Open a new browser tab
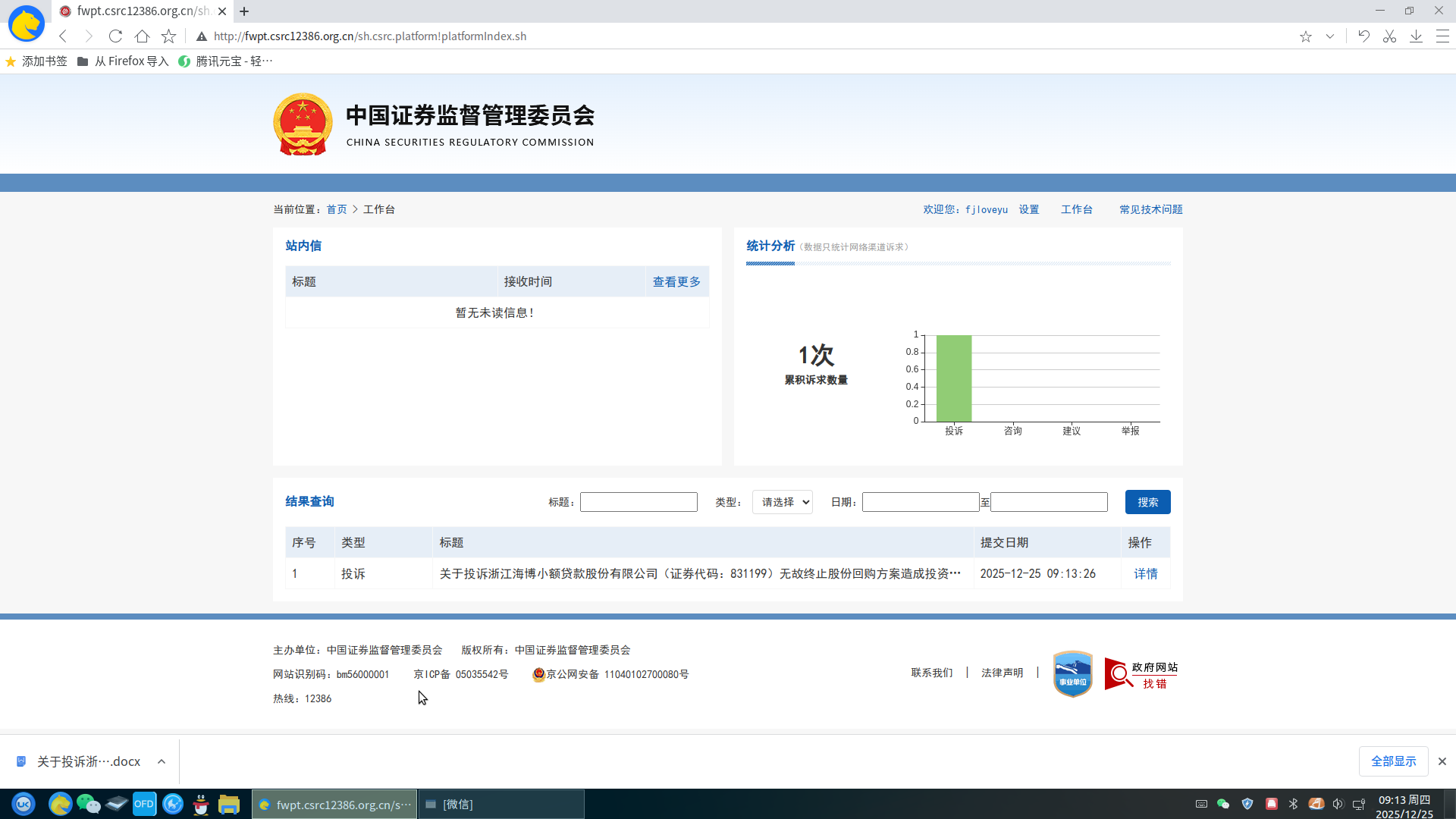The width and height of the screenshot is (1456, 819). [x=244, y=11]
